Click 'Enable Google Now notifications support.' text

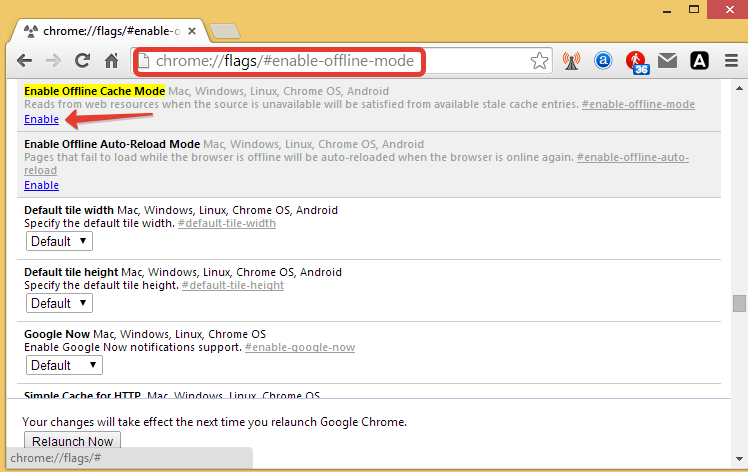[x=133, y=347]
